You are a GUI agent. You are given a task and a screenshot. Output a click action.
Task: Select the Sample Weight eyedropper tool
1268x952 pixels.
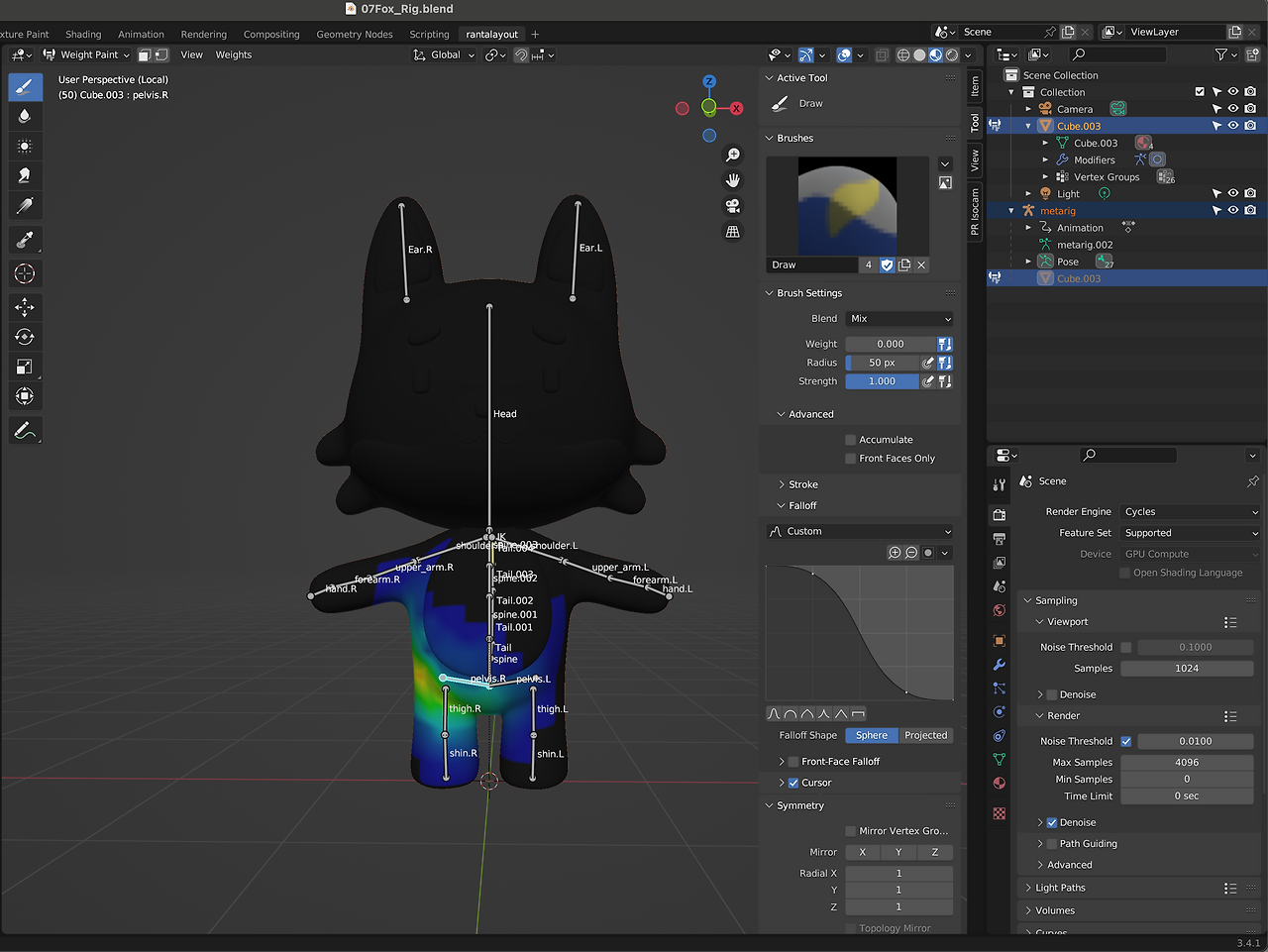(25, 240)
